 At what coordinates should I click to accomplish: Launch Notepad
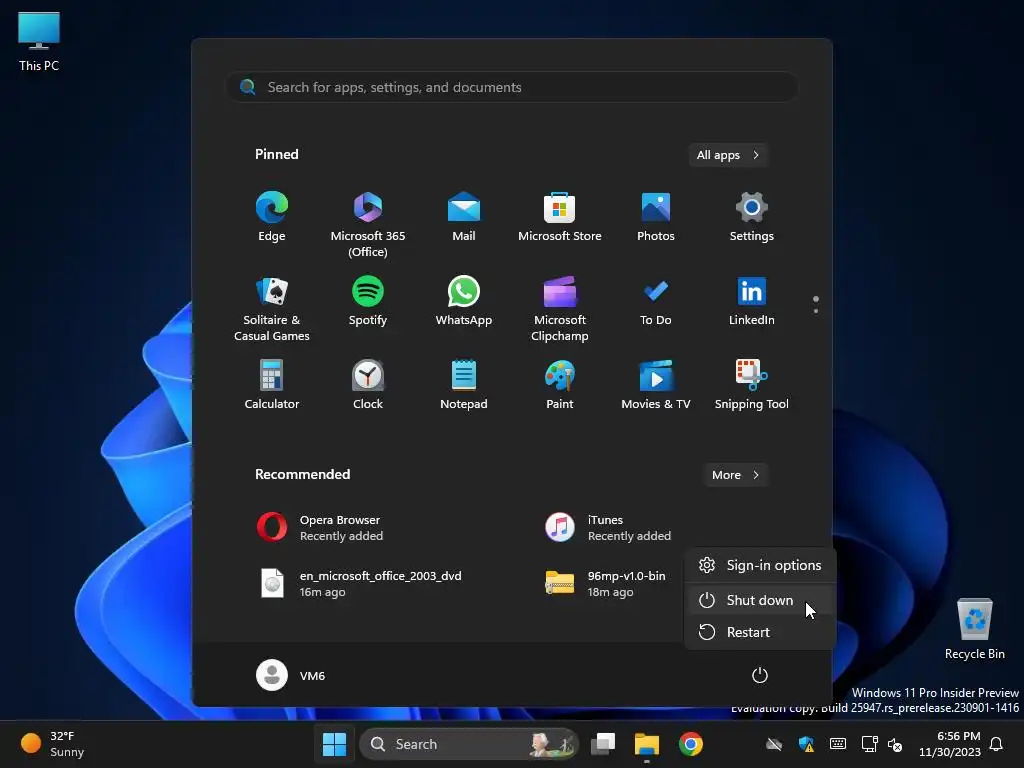[x=464, y=385]
